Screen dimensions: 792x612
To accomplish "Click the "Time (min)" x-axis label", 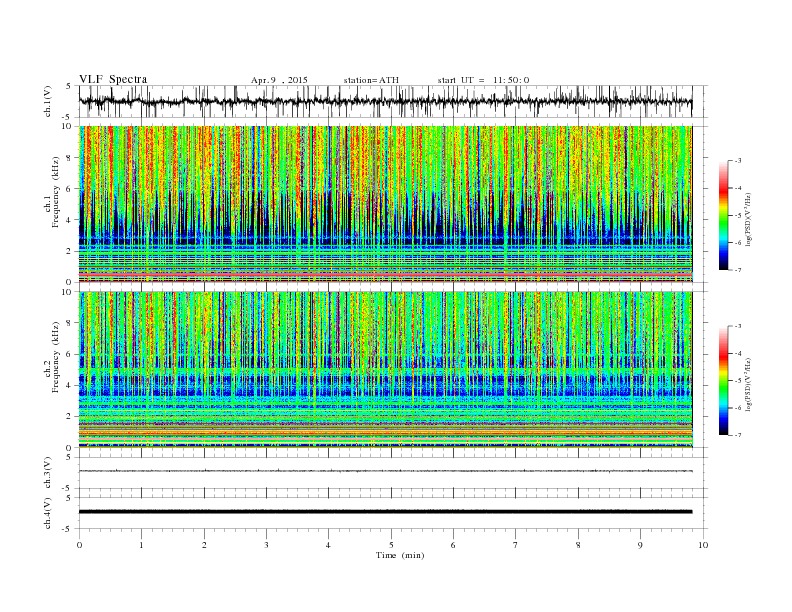I will point(400,555).
